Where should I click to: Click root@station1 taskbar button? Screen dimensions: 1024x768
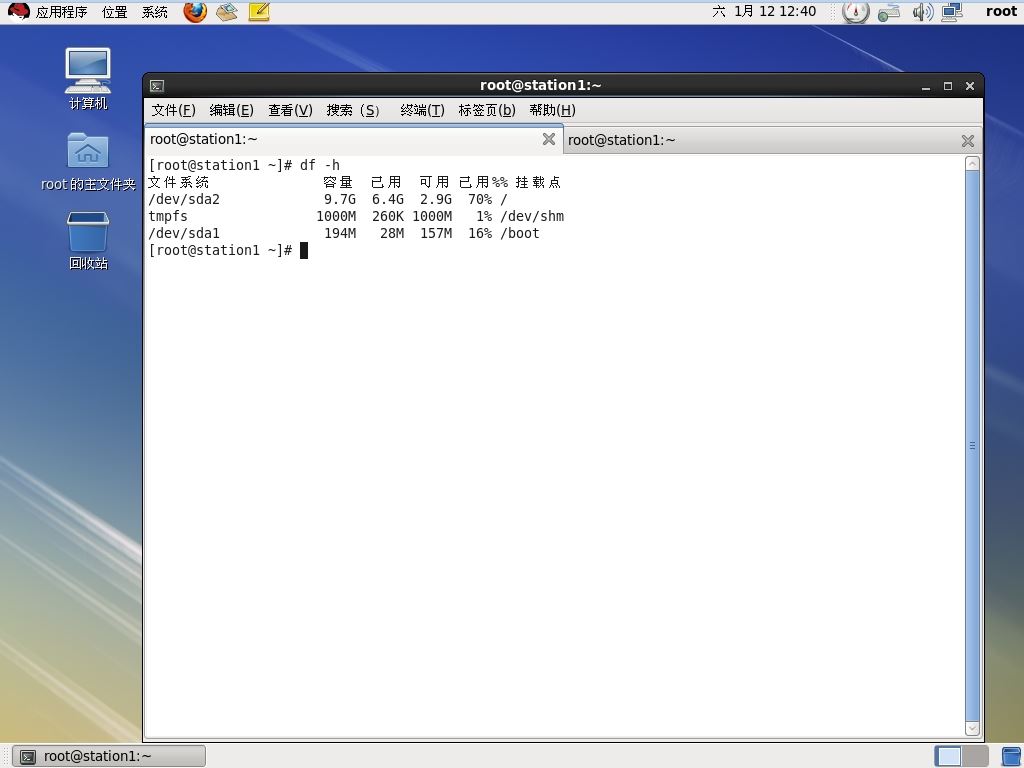(x=109, y=756)
